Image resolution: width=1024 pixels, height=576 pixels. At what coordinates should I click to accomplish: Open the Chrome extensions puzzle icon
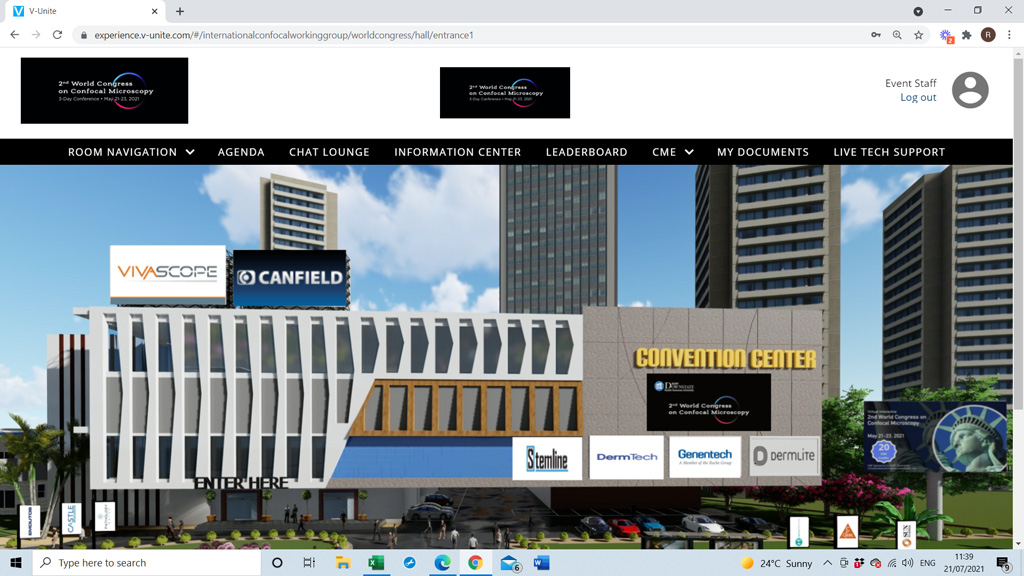pyautogui.click(x=967, y=35)
